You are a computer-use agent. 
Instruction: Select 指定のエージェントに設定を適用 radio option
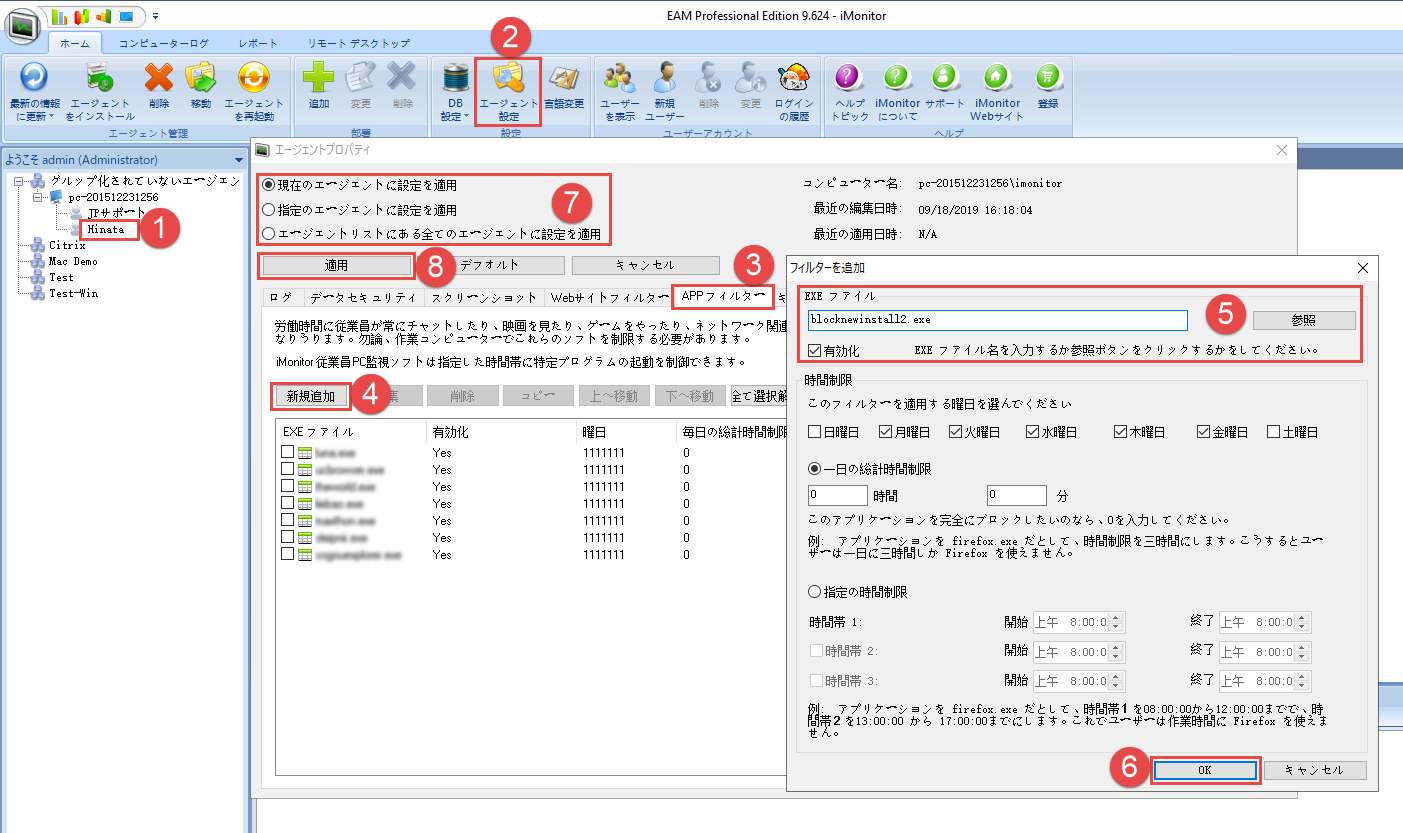tap(267, 210)
